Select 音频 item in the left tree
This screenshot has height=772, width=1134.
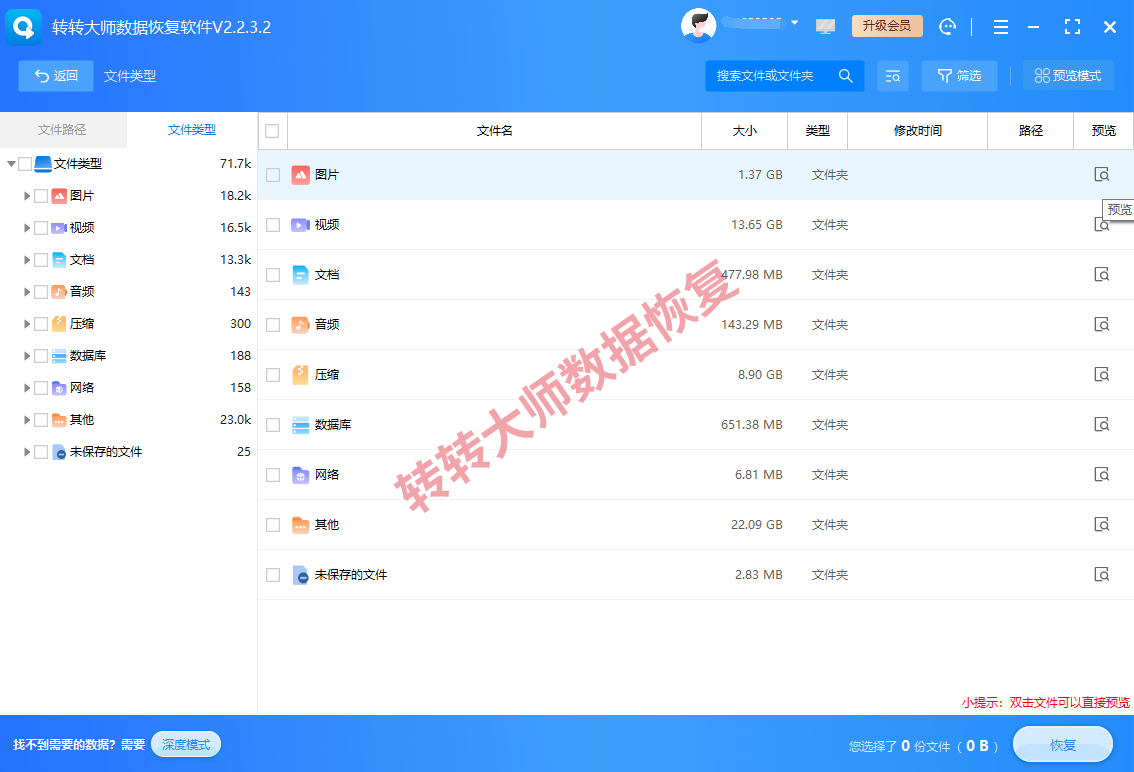pyautogui.click(x=82, y=292)
